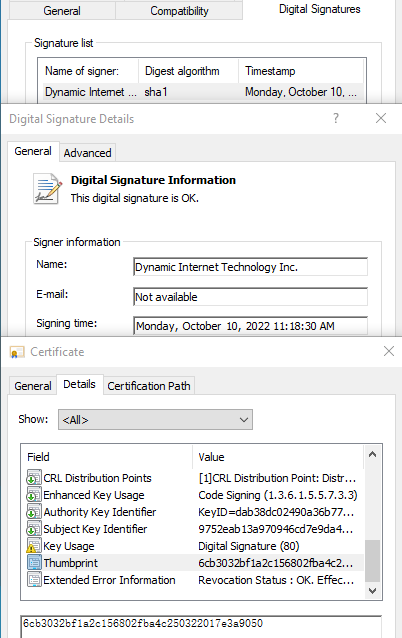402x638 pixels.
Task: Open the Advanced tab in Signature Details
Action: click(x=87, y=153)
